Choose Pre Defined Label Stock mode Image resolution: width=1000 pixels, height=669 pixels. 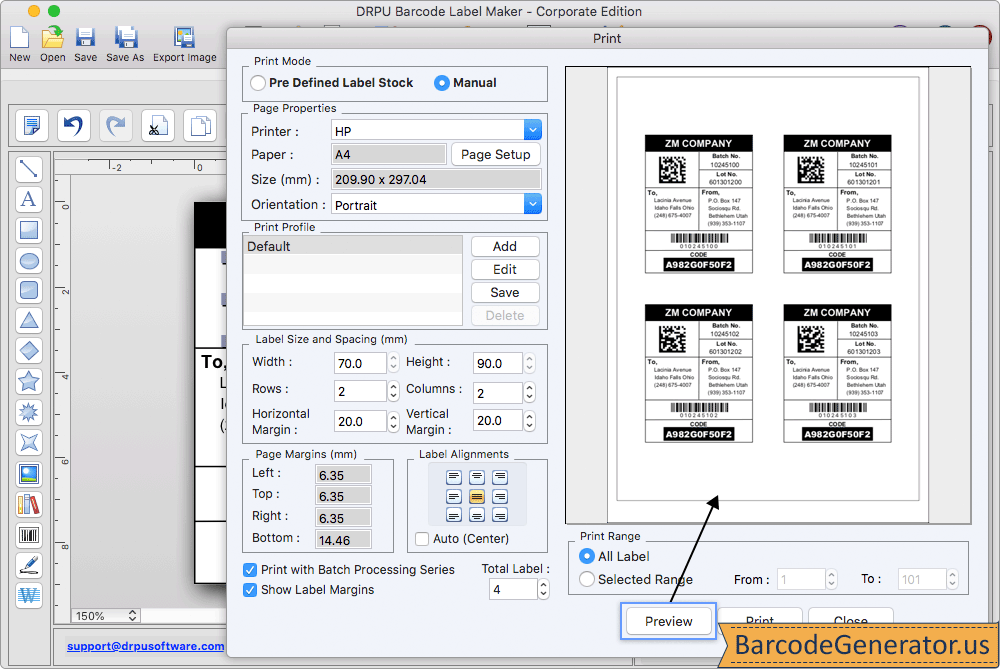pos(258,83)
